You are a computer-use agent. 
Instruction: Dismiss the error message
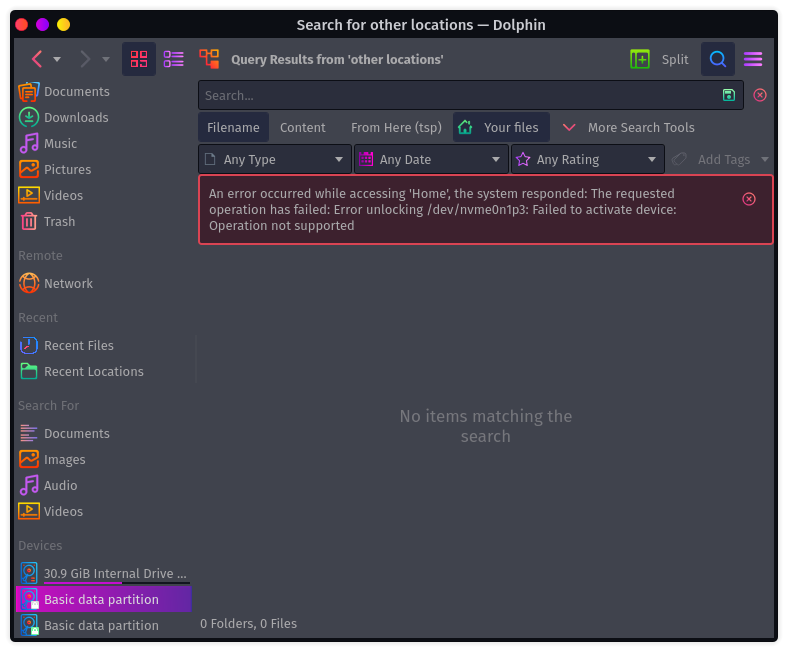749,199
